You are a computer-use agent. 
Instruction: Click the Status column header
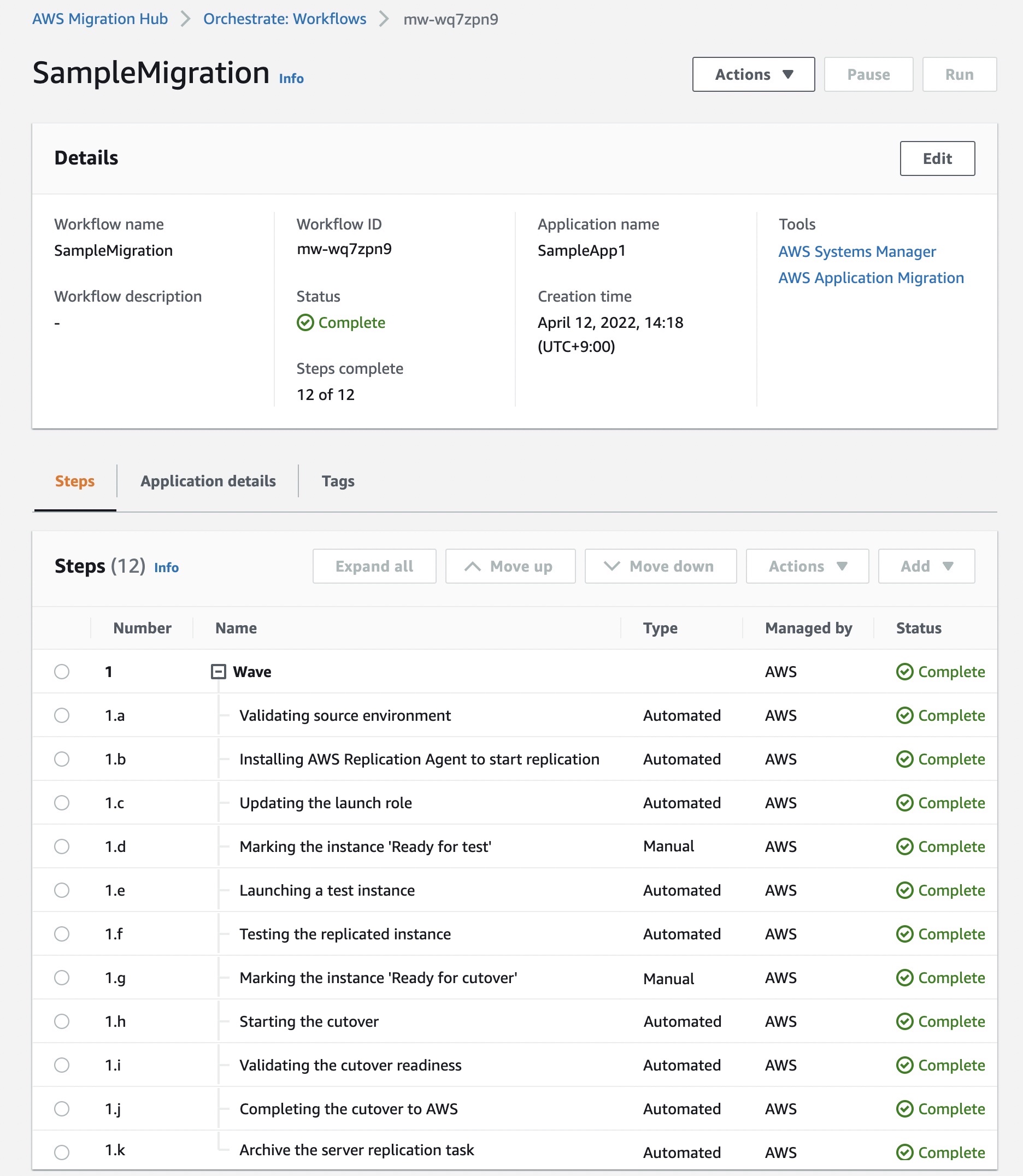[919, 628]
